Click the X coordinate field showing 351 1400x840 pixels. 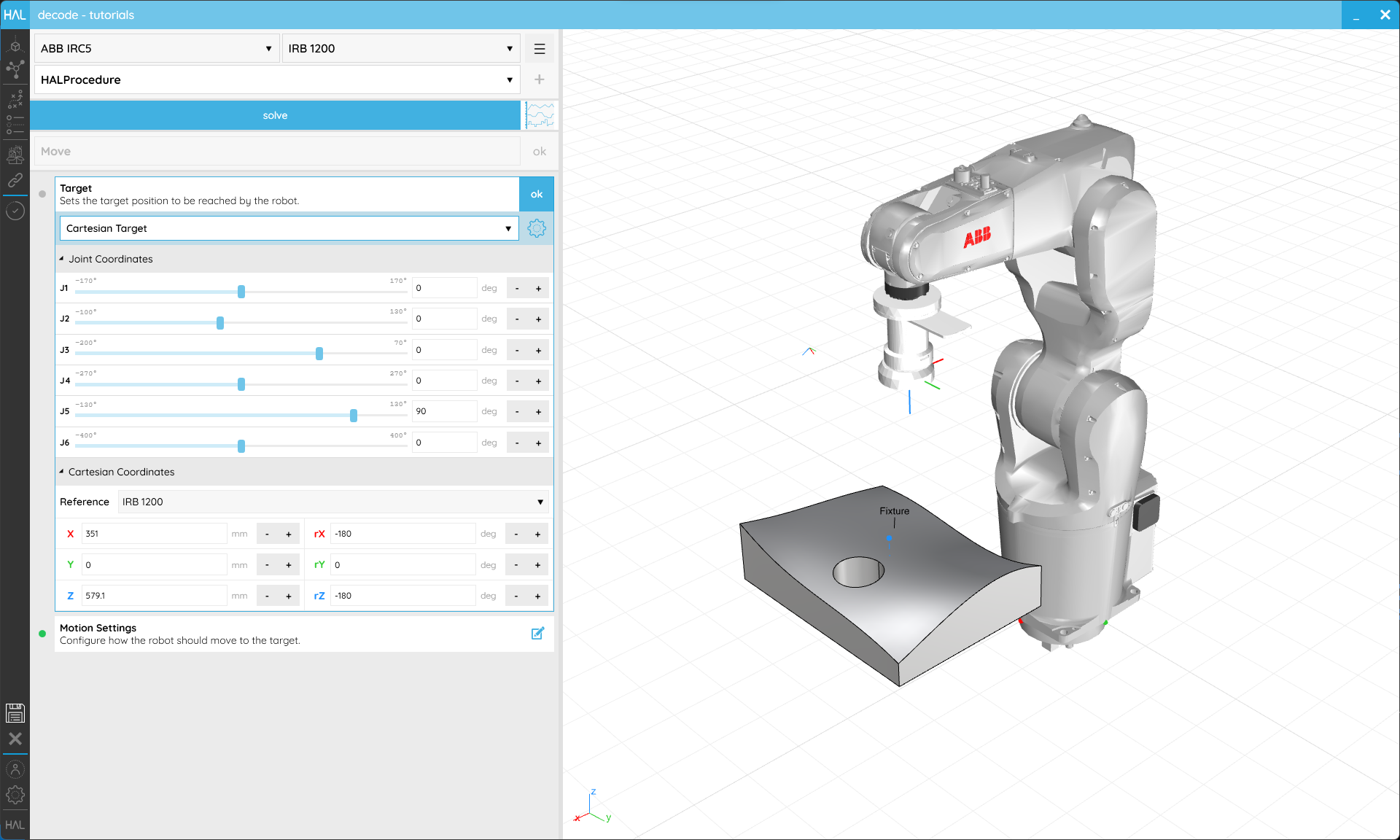coord(154,534)
